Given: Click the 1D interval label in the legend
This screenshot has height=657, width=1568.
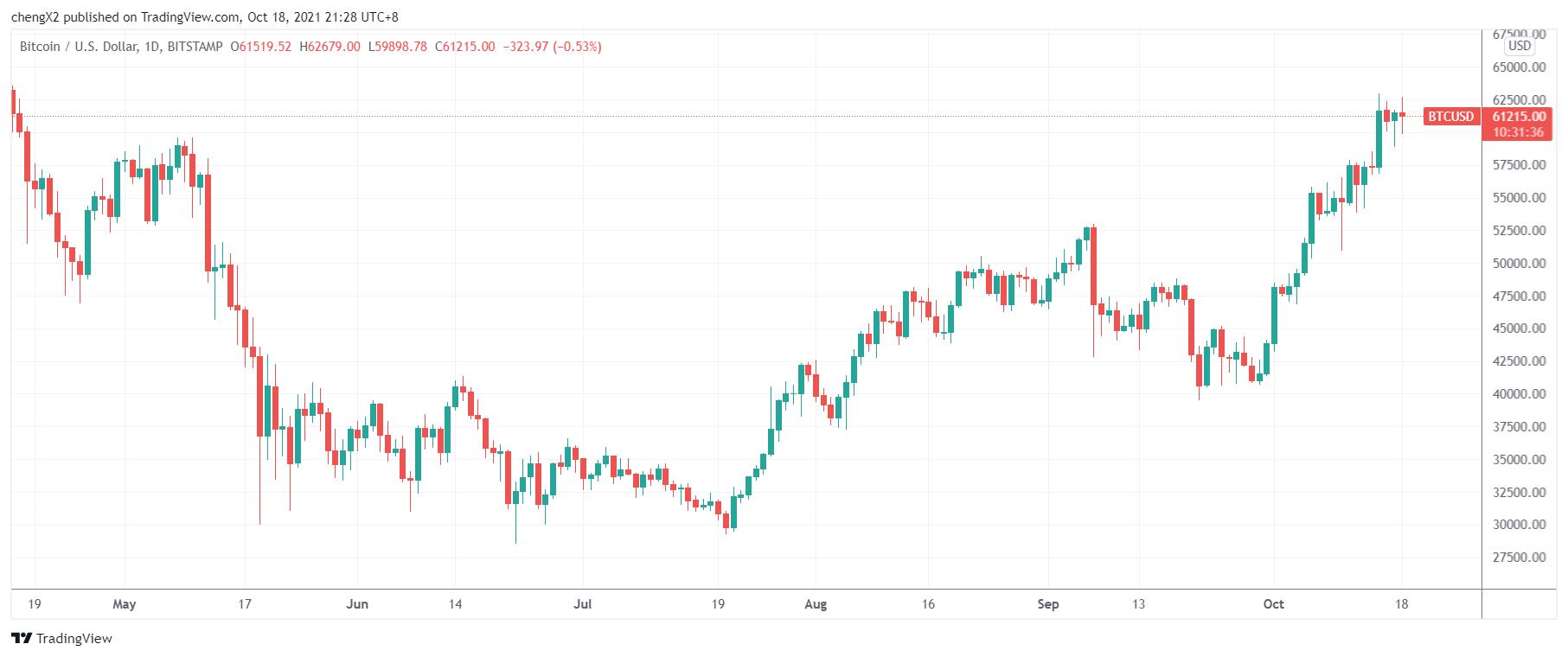Looking at the screenshot, I should [x=150, y=47].
